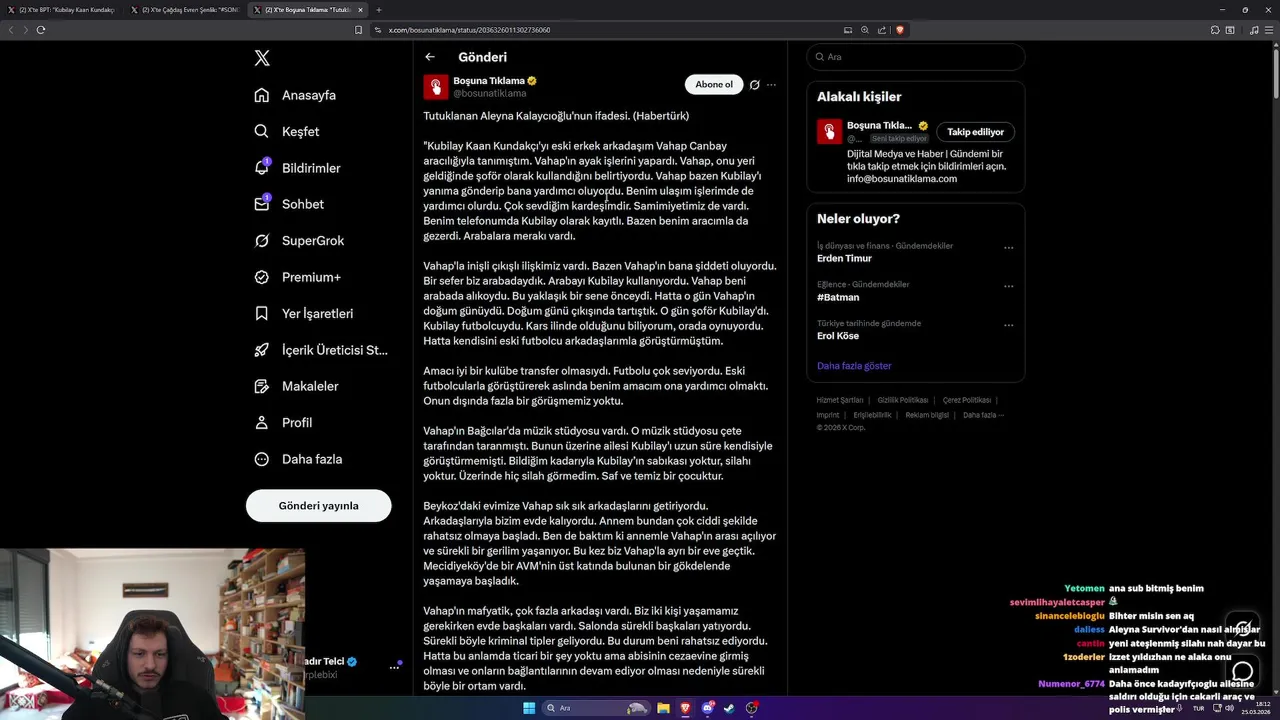Open Erol Köse trend

838,336
